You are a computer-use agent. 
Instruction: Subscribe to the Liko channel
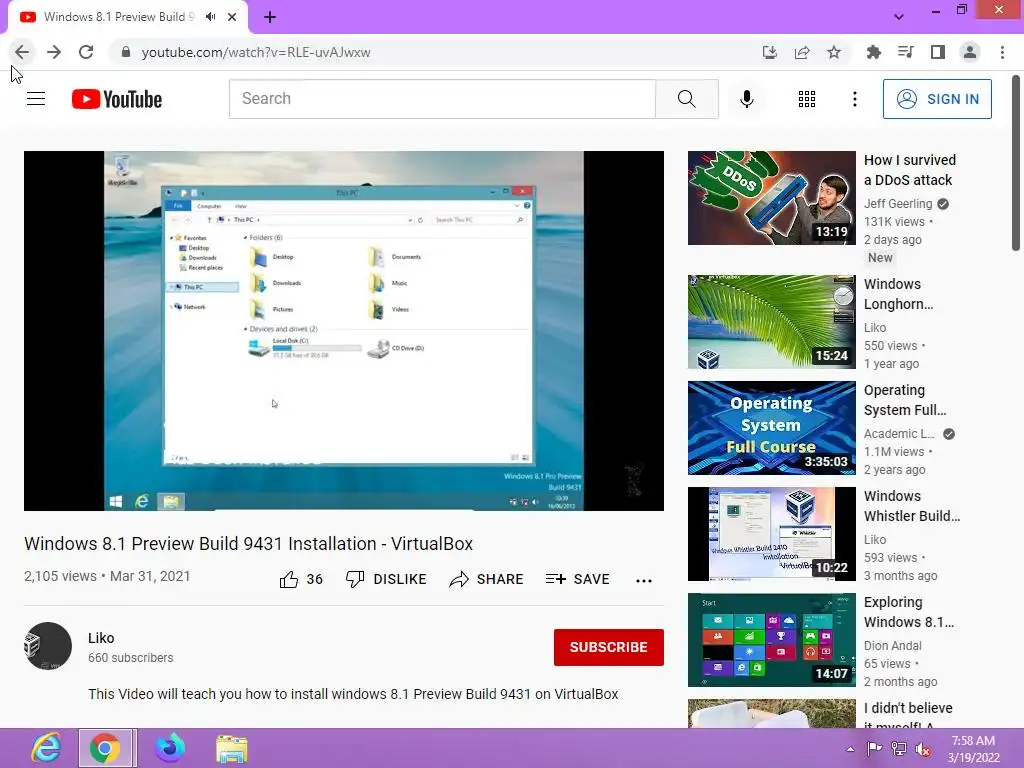pos(609,647)
